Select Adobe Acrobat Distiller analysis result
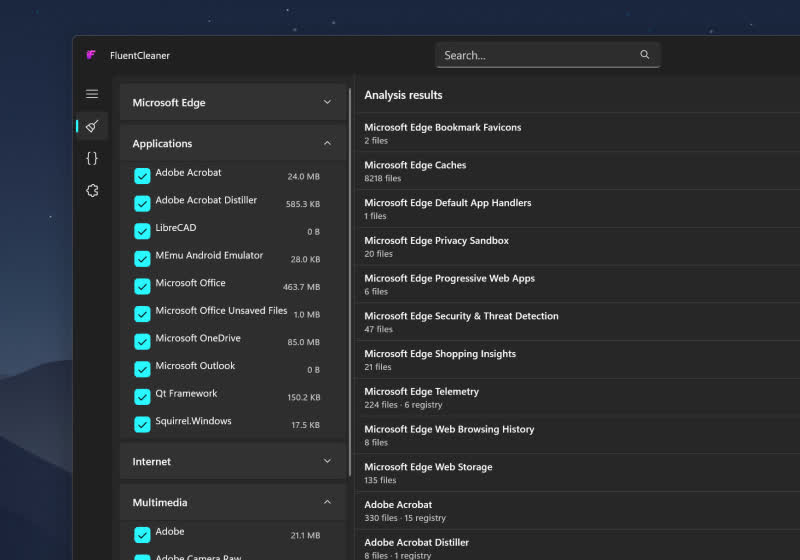800x560 pixels. (x=578, y=545)
